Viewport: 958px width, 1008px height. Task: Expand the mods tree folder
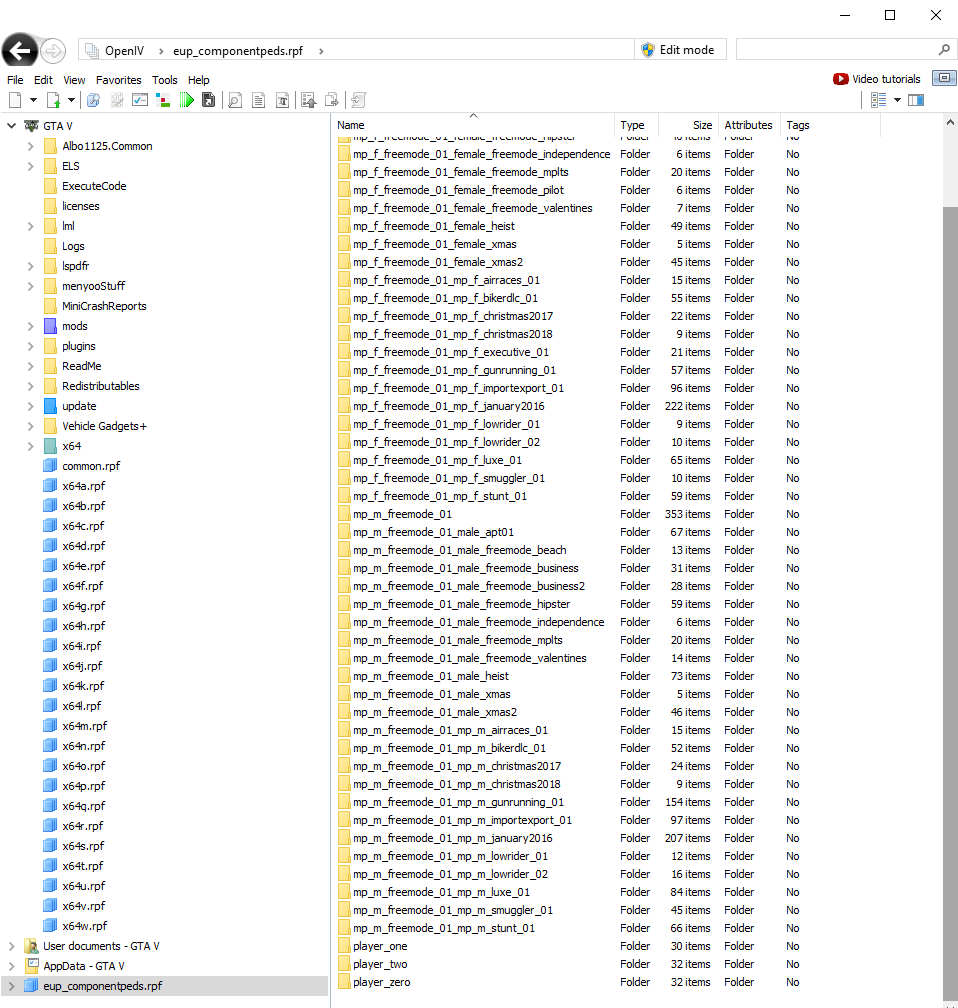point(30,326)
